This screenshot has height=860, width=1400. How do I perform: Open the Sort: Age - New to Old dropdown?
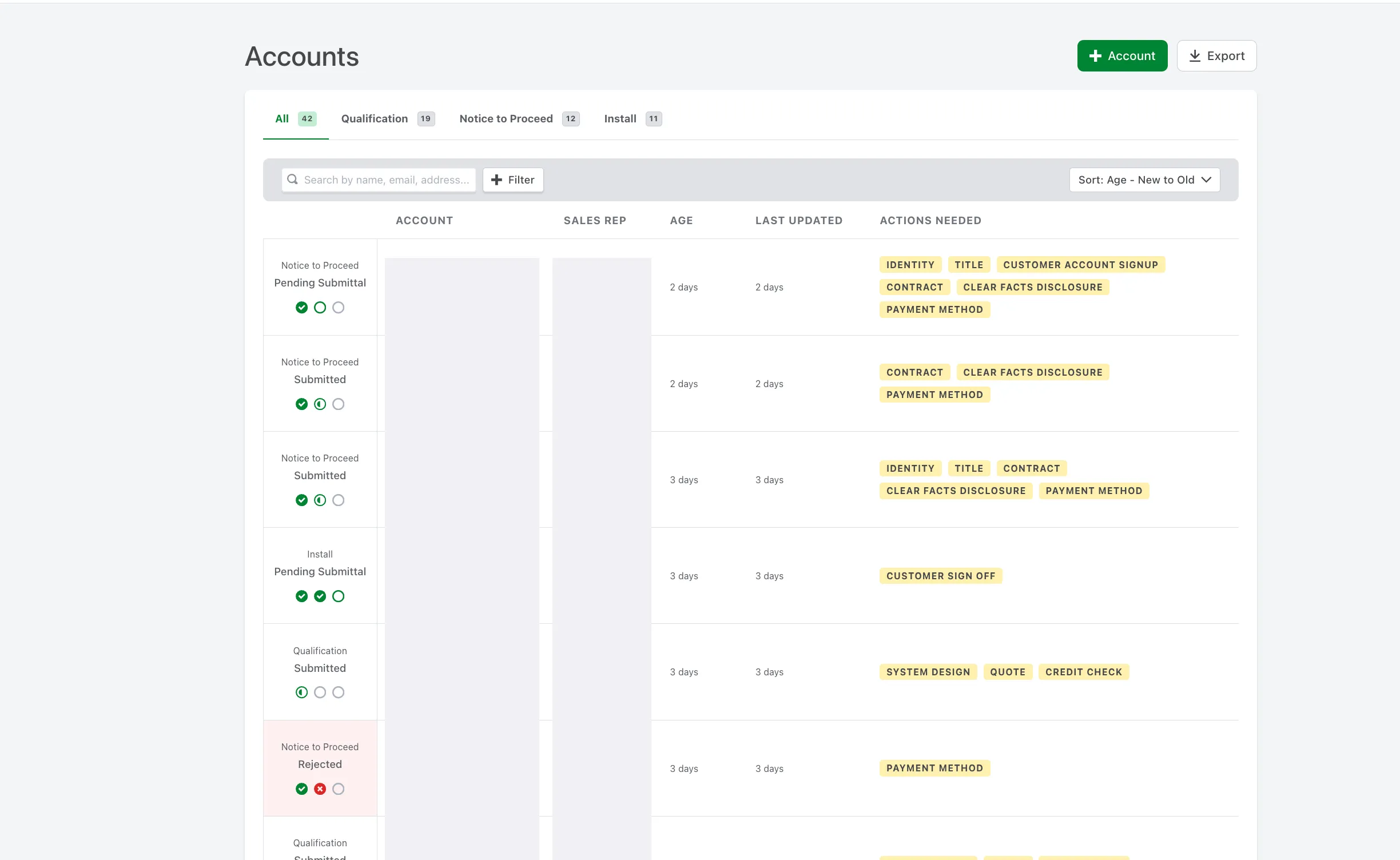point(1144,180)
